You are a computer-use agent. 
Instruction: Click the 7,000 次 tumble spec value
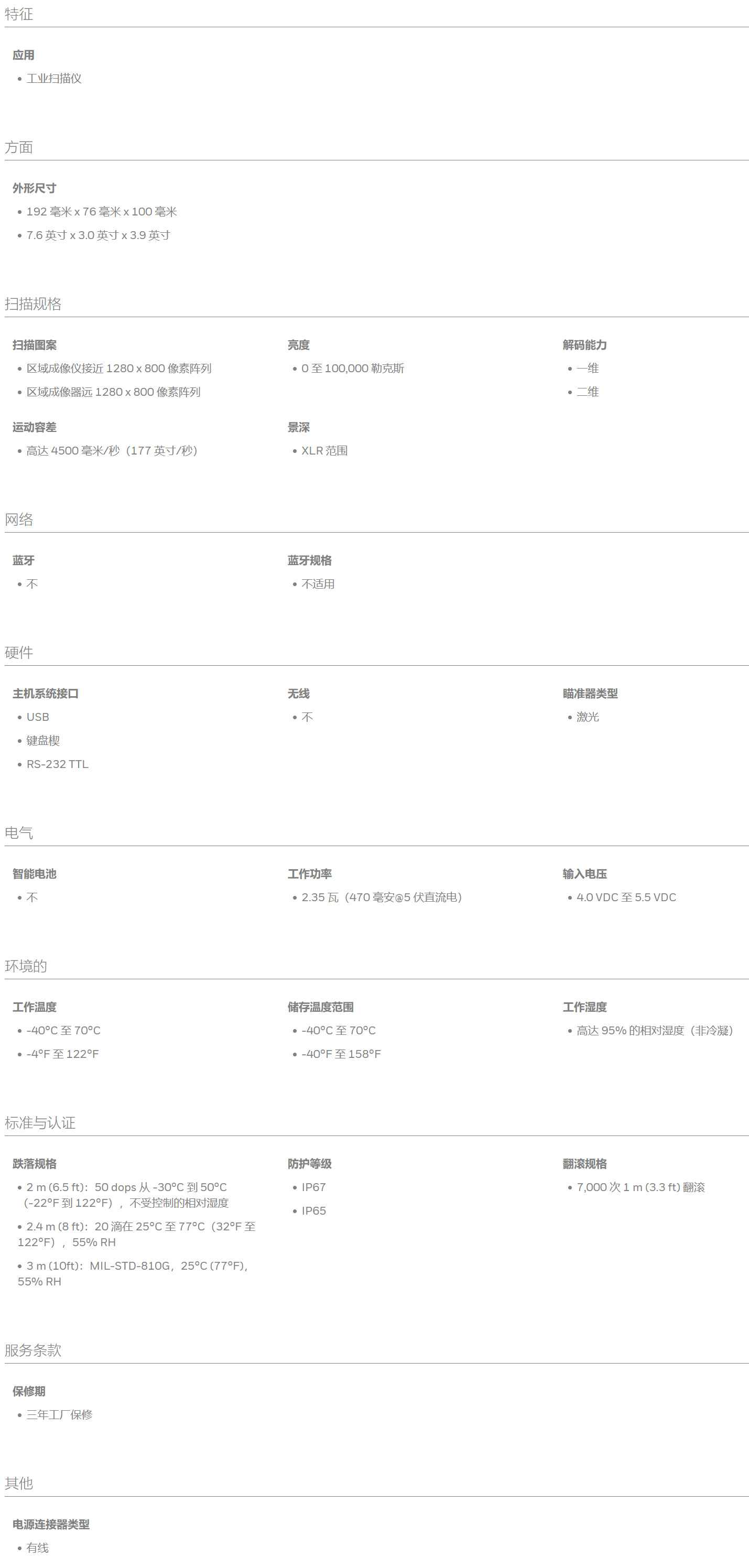641,1187
